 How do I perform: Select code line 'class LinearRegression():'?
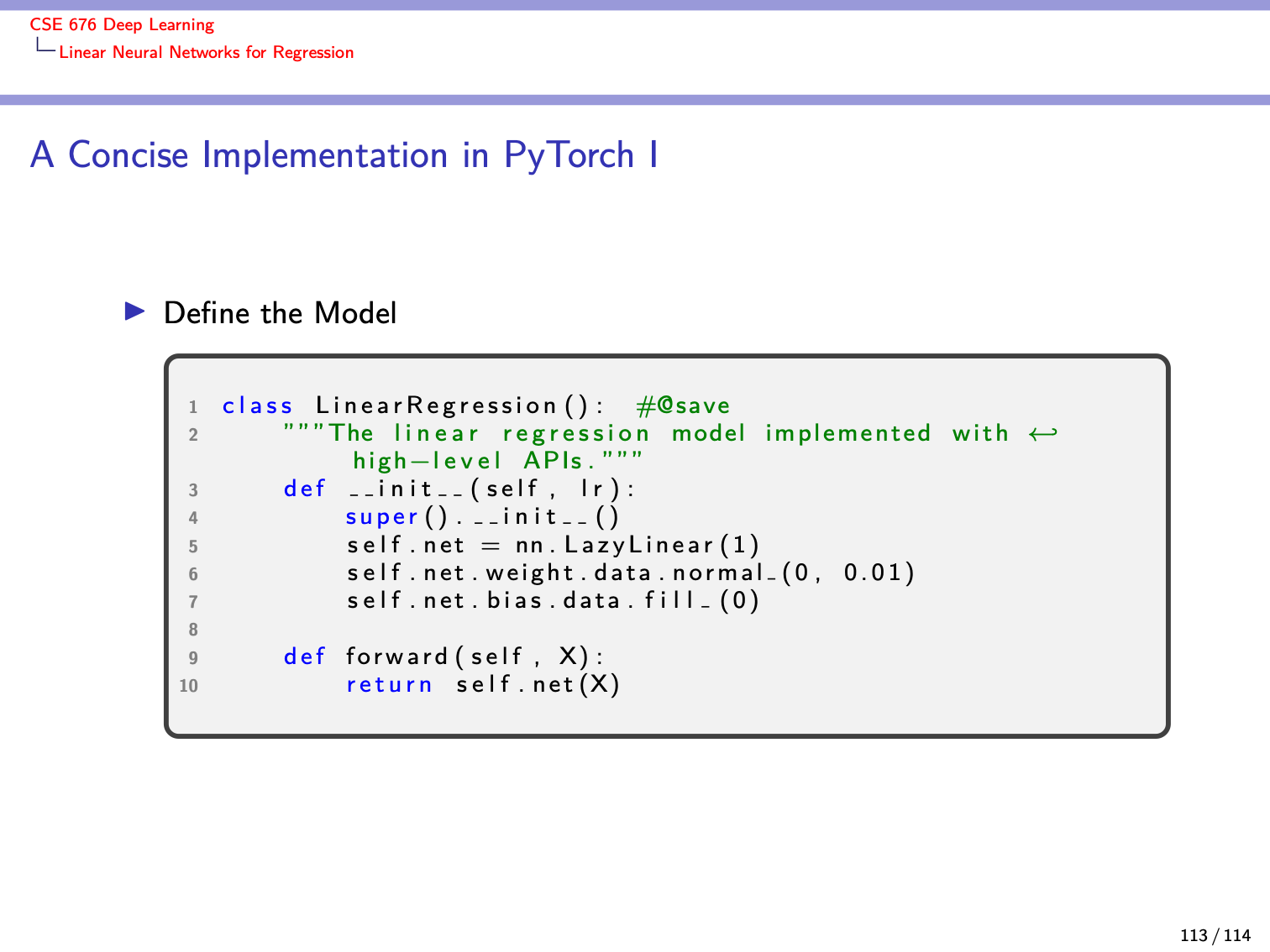tap(412, 406)
